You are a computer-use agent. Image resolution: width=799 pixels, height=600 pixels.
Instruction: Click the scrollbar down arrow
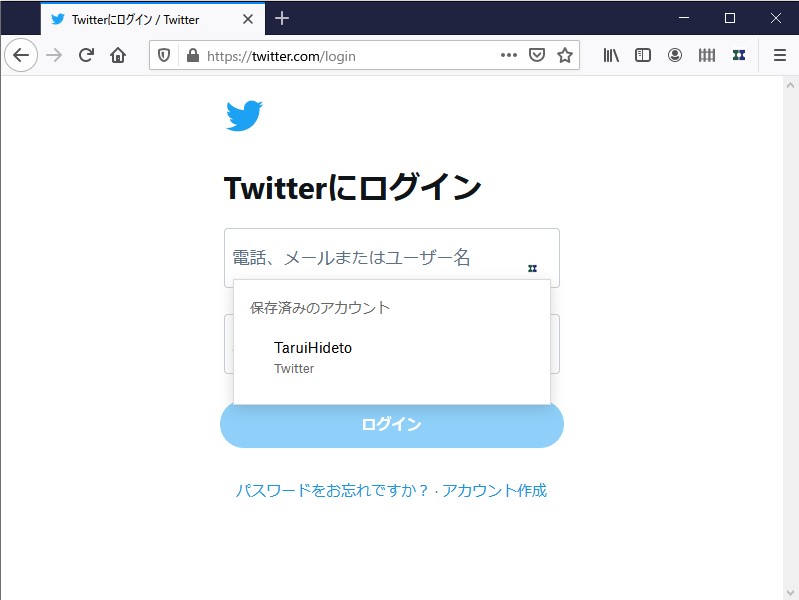coord(790,592)
